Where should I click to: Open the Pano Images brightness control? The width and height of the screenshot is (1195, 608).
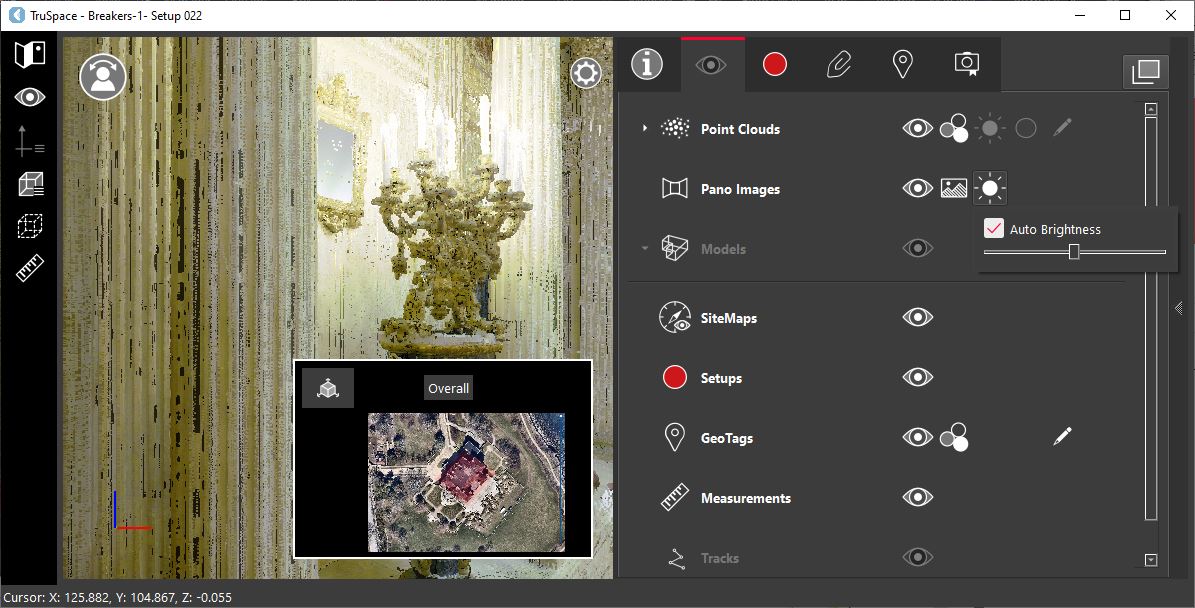click(x=990, y=188)
